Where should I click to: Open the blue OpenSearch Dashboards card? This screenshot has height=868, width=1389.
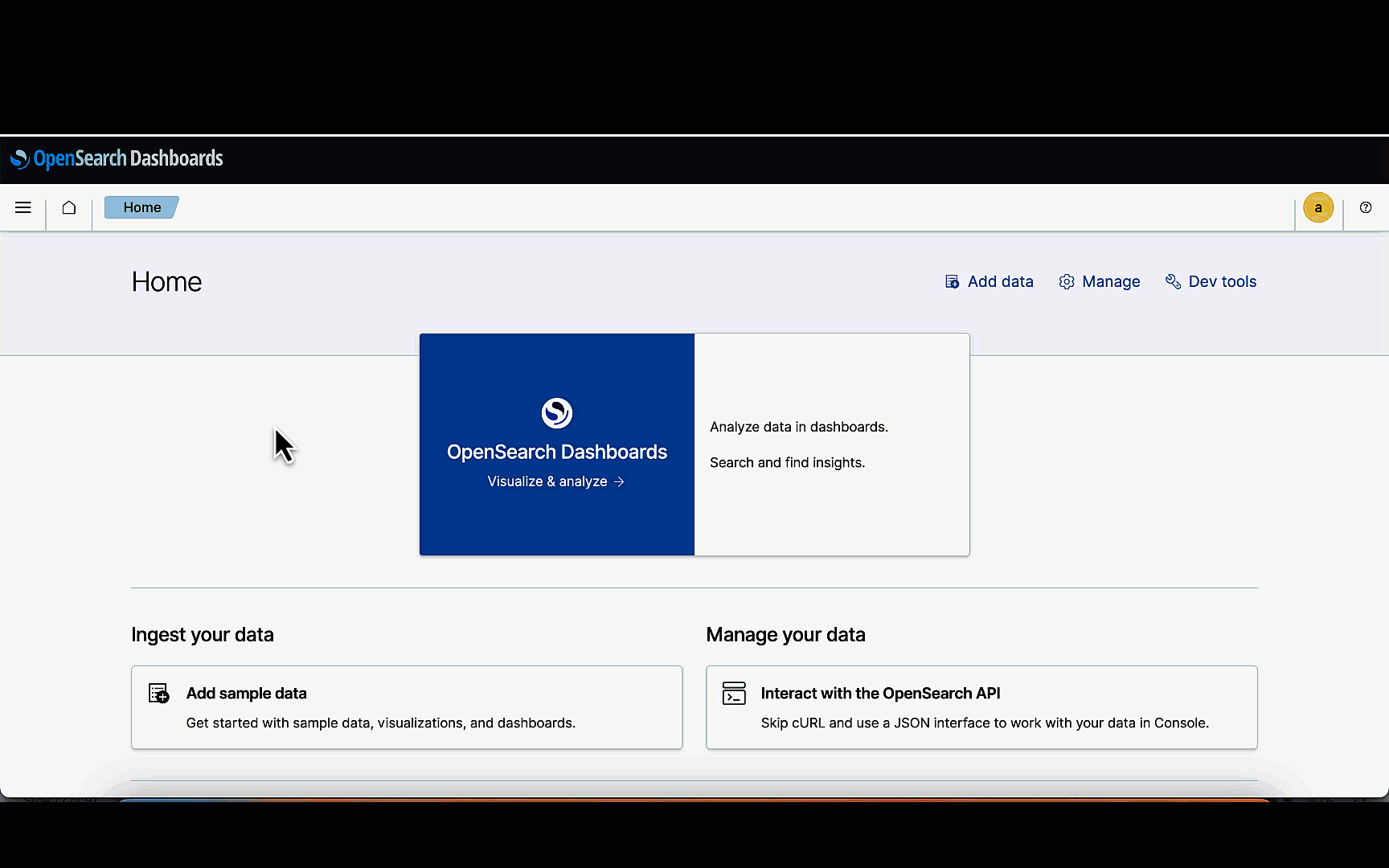point(557,444)
